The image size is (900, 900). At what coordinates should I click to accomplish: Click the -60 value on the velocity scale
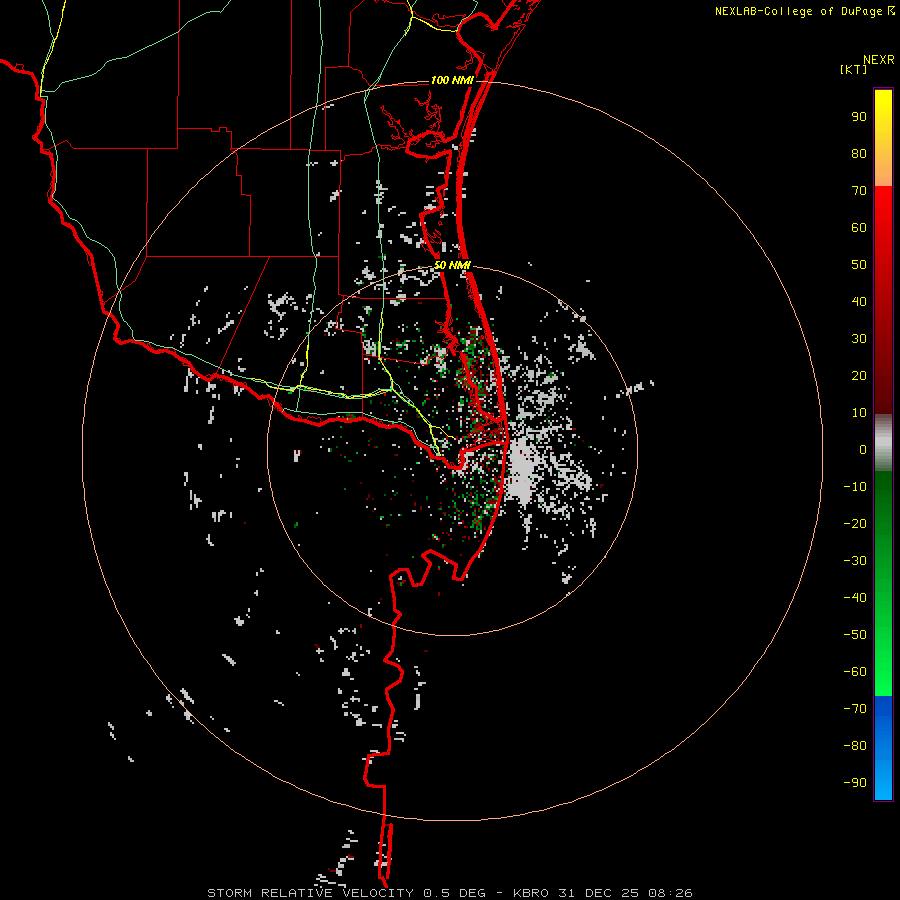(x=855, y=672)
